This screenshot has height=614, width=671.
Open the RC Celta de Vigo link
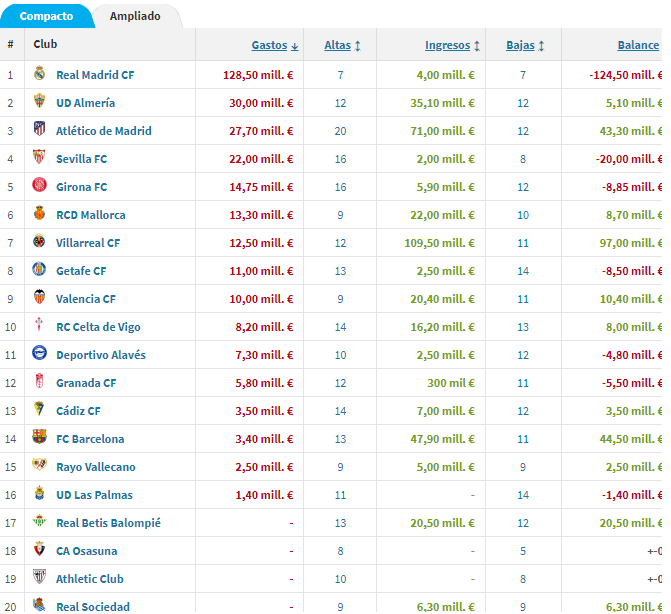point(98,327)
